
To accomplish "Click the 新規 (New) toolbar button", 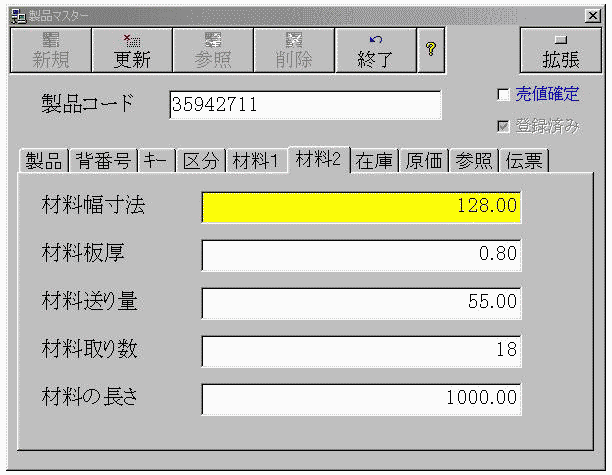I will [51, 50].
